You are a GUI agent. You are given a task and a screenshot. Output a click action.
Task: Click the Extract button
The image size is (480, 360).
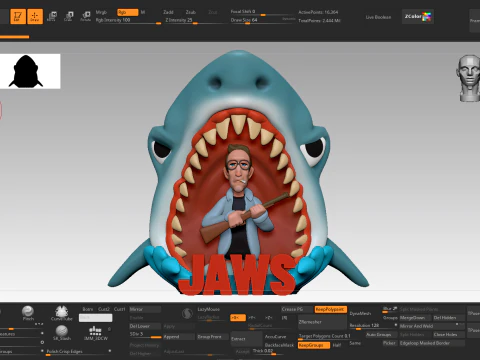click(x=247, y=339)
